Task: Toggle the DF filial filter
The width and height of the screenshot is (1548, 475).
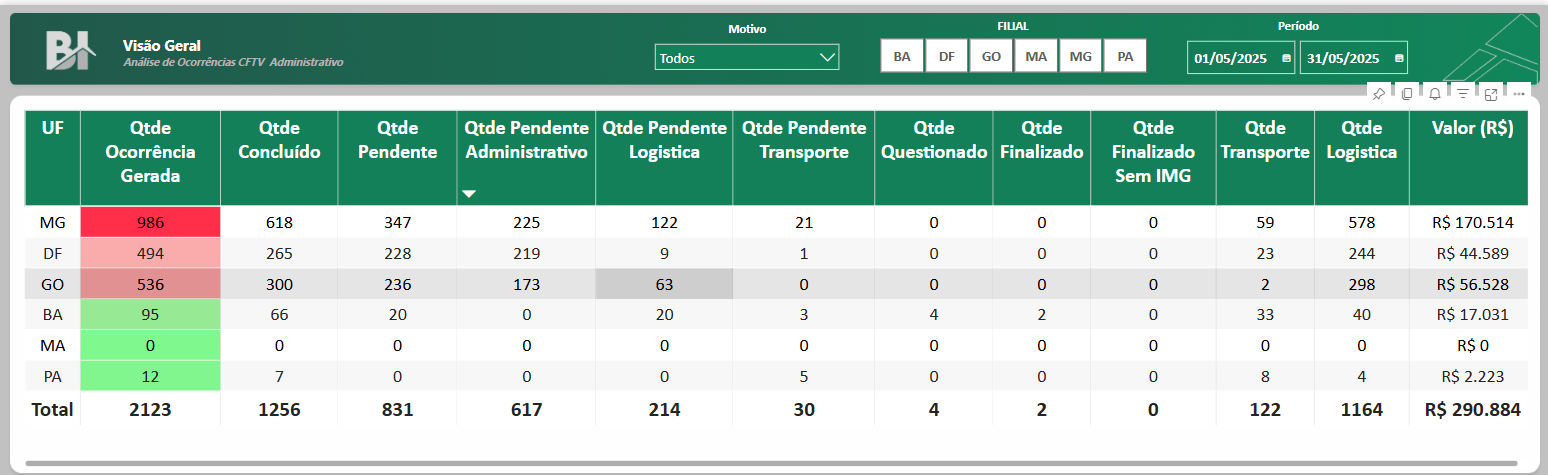Action: [946, 56]
